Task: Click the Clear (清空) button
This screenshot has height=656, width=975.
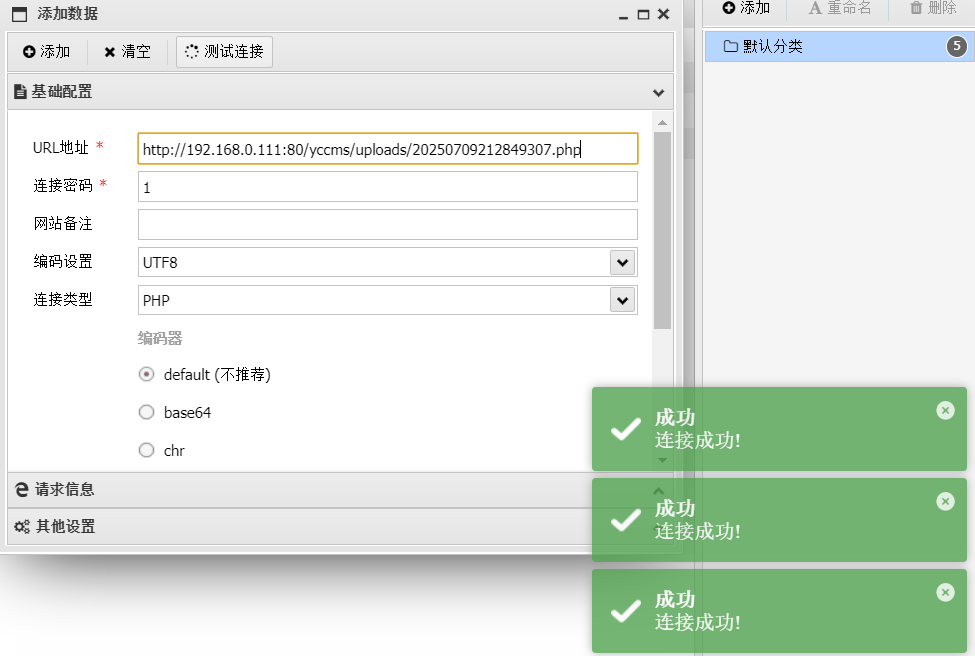Action: [127, 52]
